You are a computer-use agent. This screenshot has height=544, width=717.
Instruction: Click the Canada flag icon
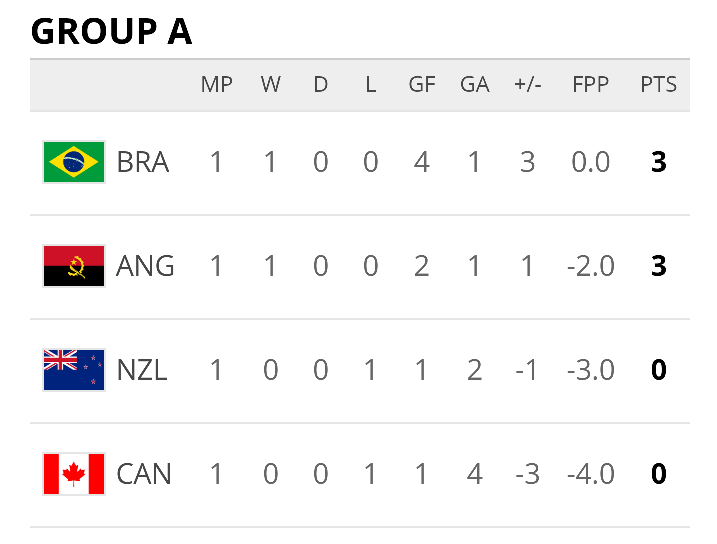tap(74, 474)
